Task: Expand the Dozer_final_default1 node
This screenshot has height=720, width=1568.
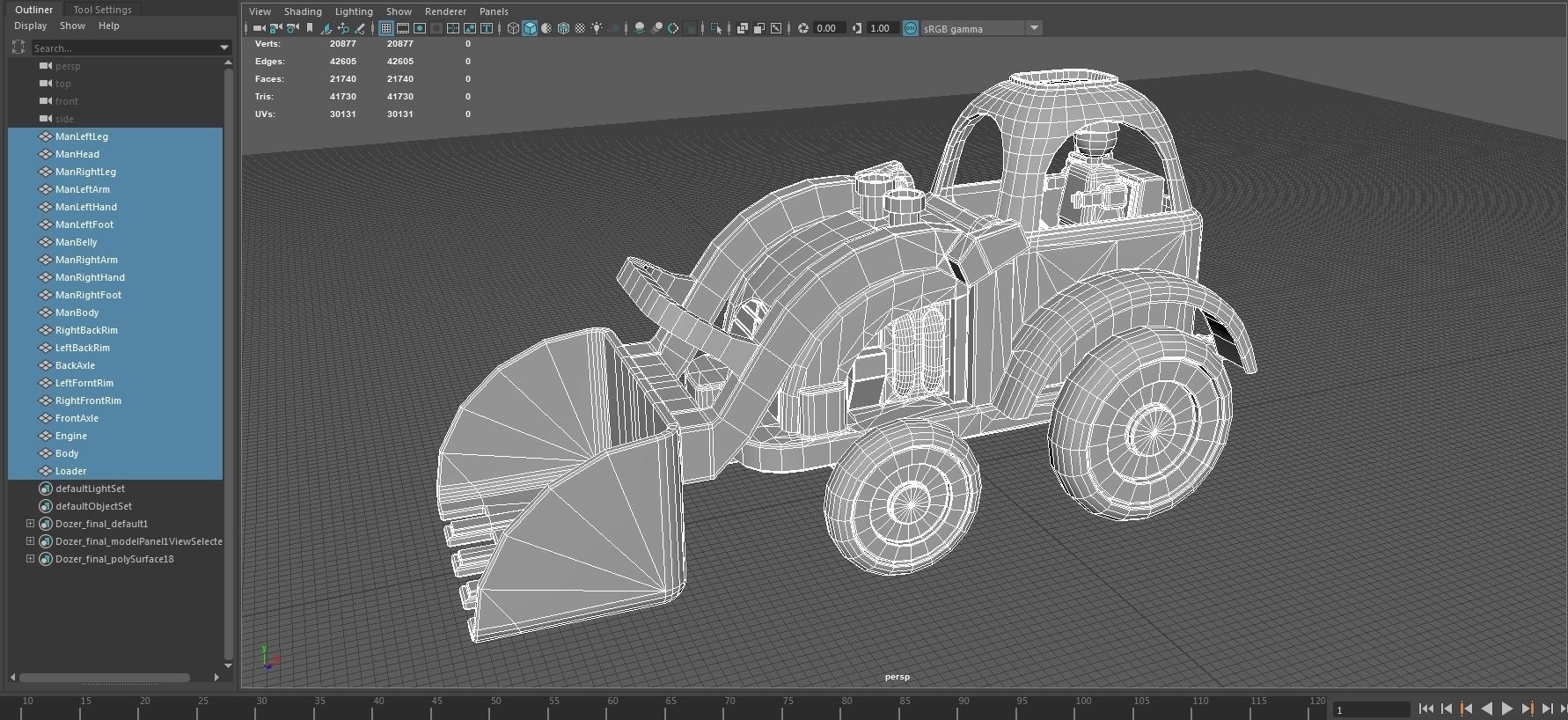Action: [x=30, y=524]
